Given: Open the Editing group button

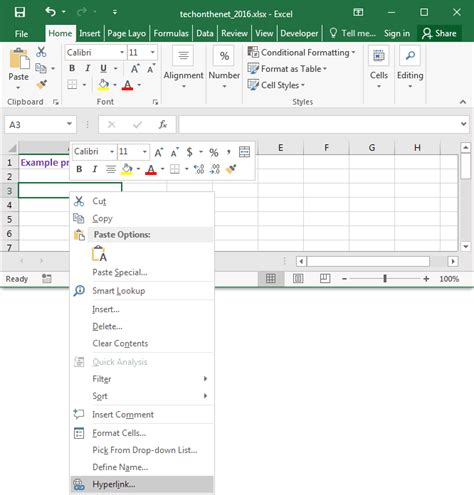Looking at the screenshot, I should (x=410, y=67).
